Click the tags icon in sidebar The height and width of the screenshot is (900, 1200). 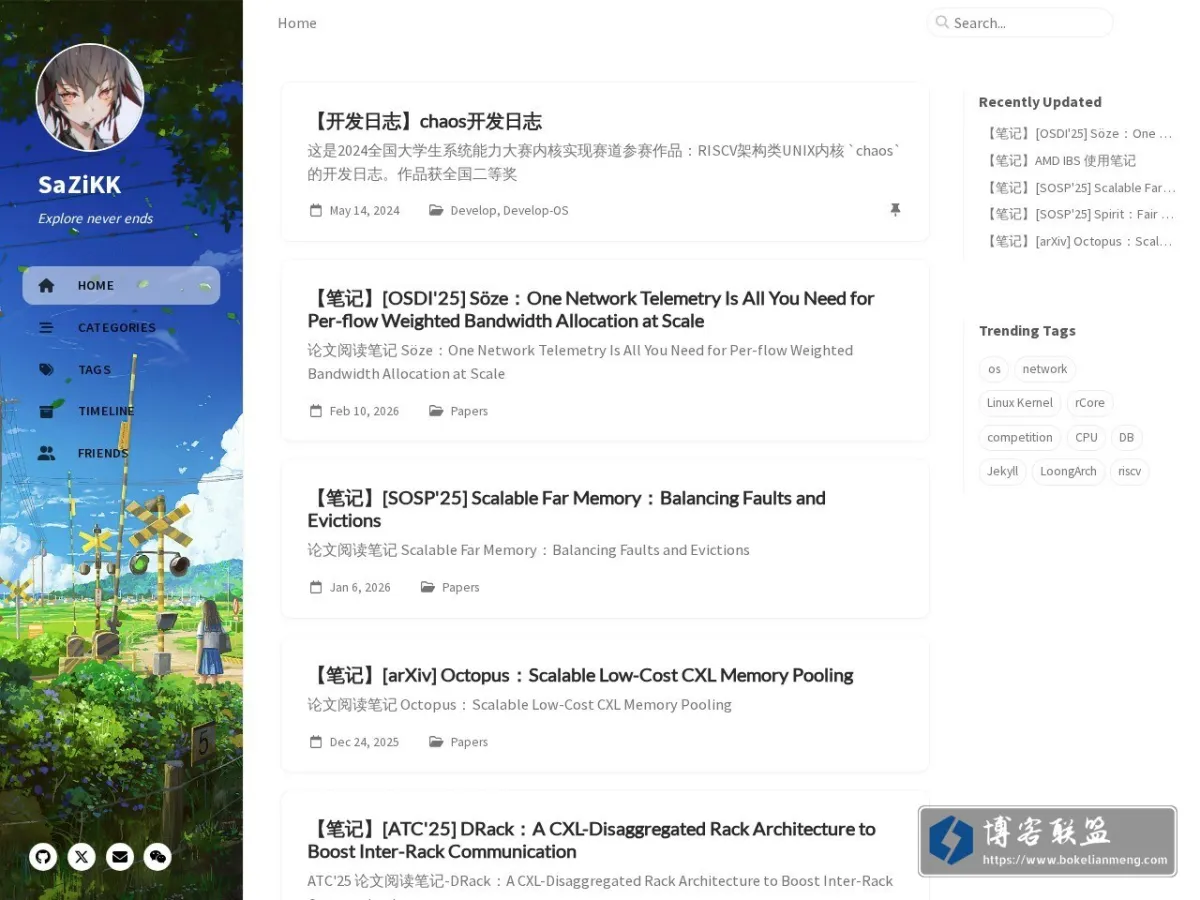(46, 369)
